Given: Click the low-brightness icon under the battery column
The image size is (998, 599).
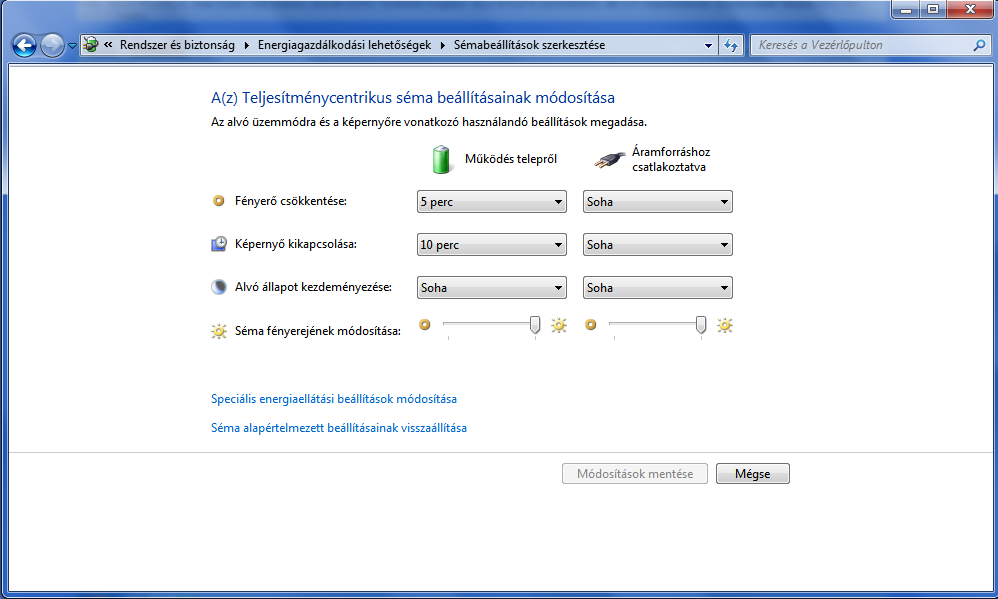Looking at the screenshot, I should [x=424, y=325].
